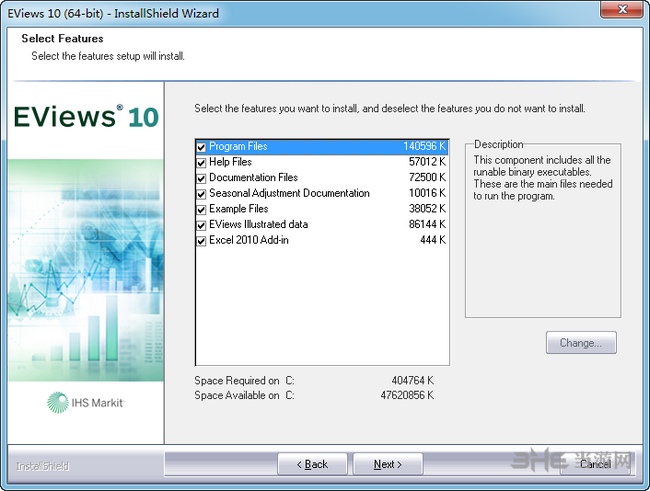Screen dimensions: 650x491
Task: Click the 86144 K size value
Action: click(427, 224)
